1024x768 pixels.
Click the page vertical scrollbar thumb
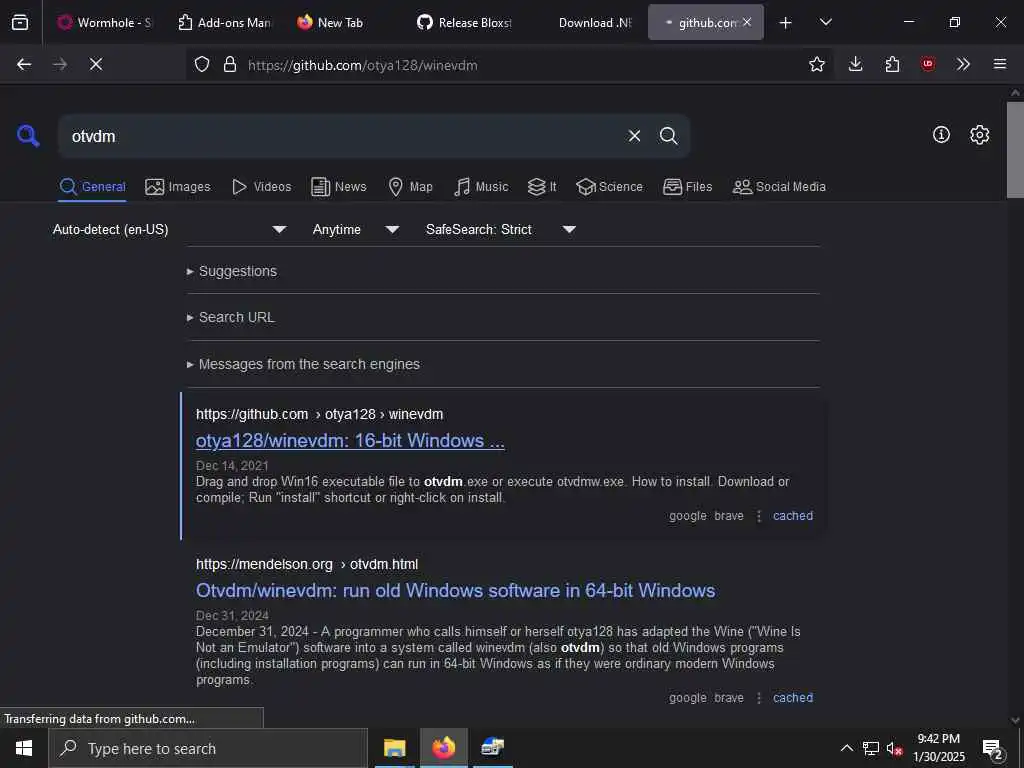(x=1015, y=149)
